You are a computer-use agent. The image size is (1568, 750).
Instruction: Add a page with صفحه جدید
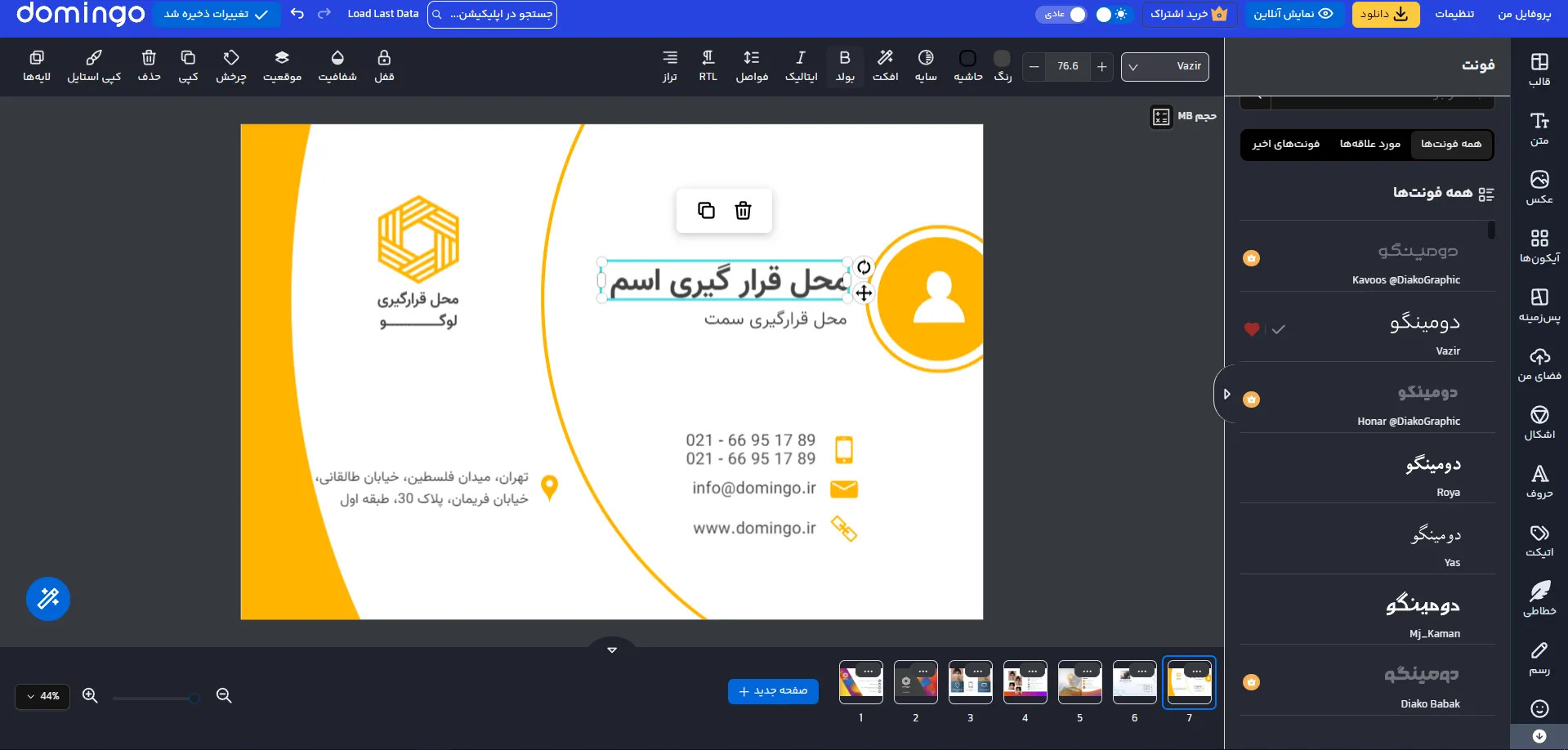click(773, 691)
